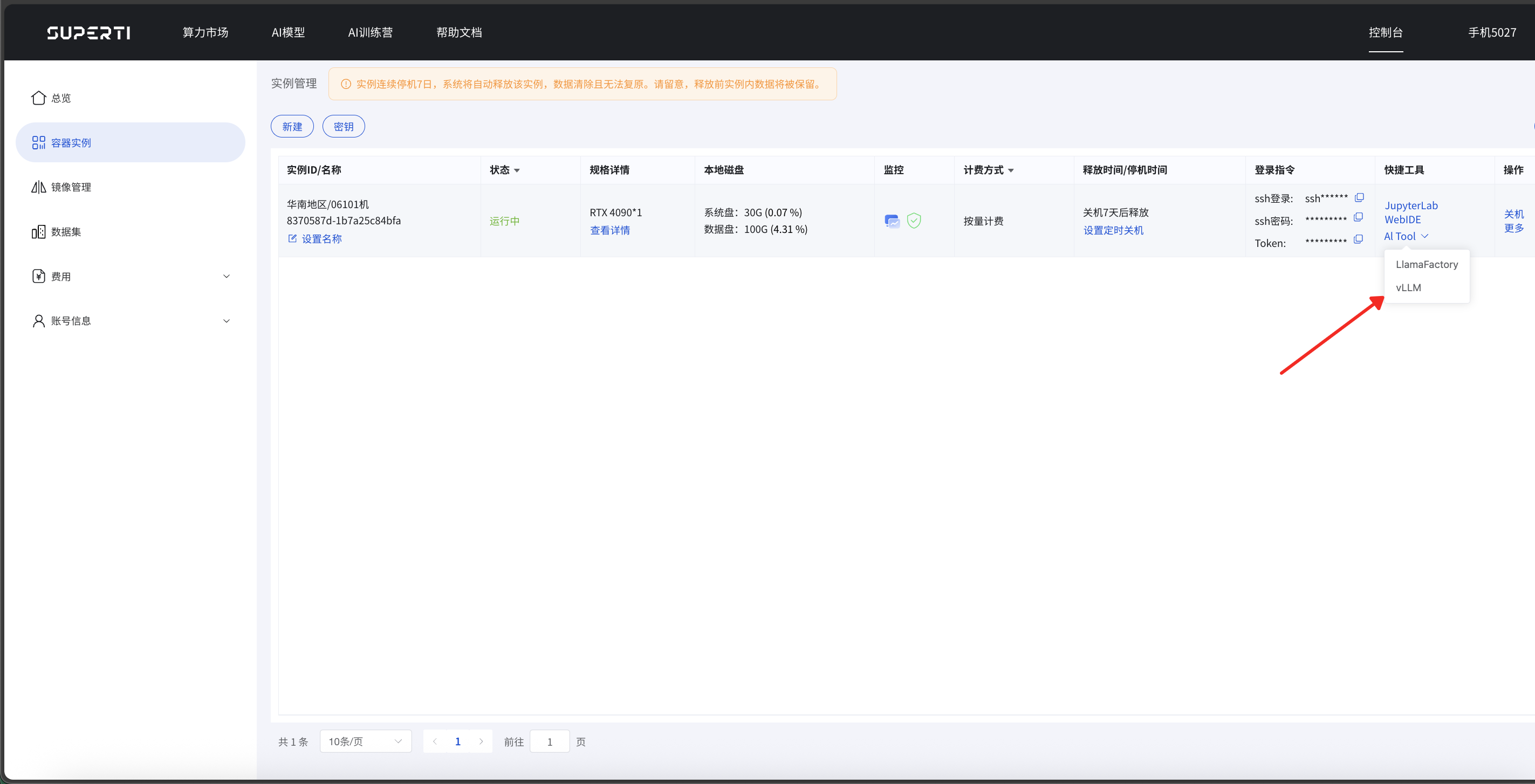Click the green shield check icon
This screenshot has width=1535, height=784.
(x=914, y=221)
